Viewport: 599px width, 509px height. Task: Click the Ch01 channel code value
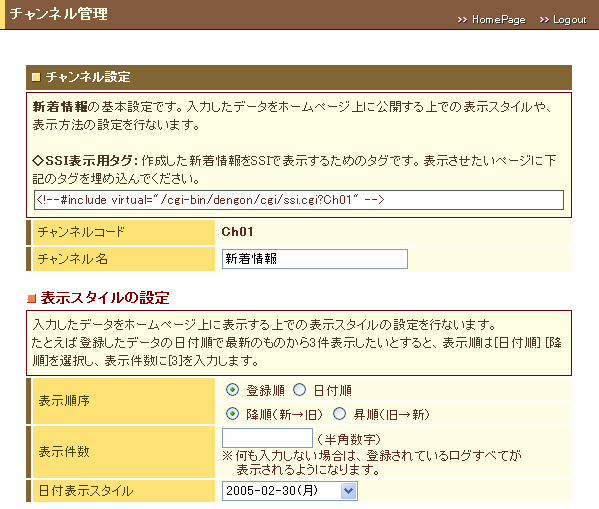237,232
